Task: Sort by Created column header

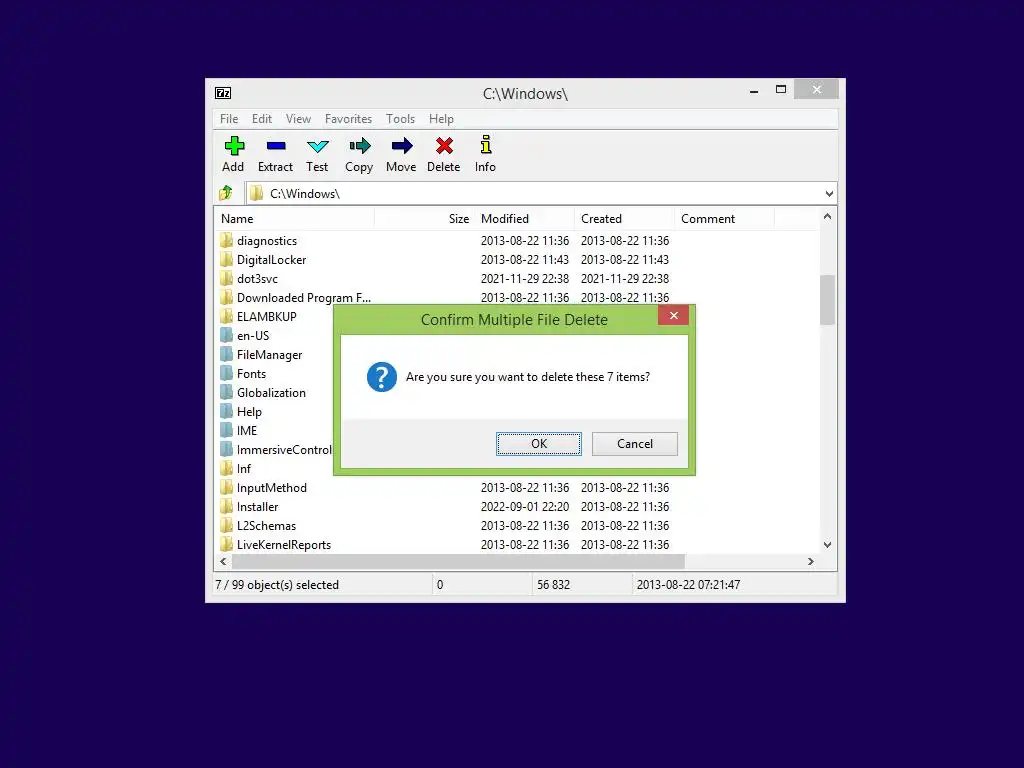Action: click(624, 219)
